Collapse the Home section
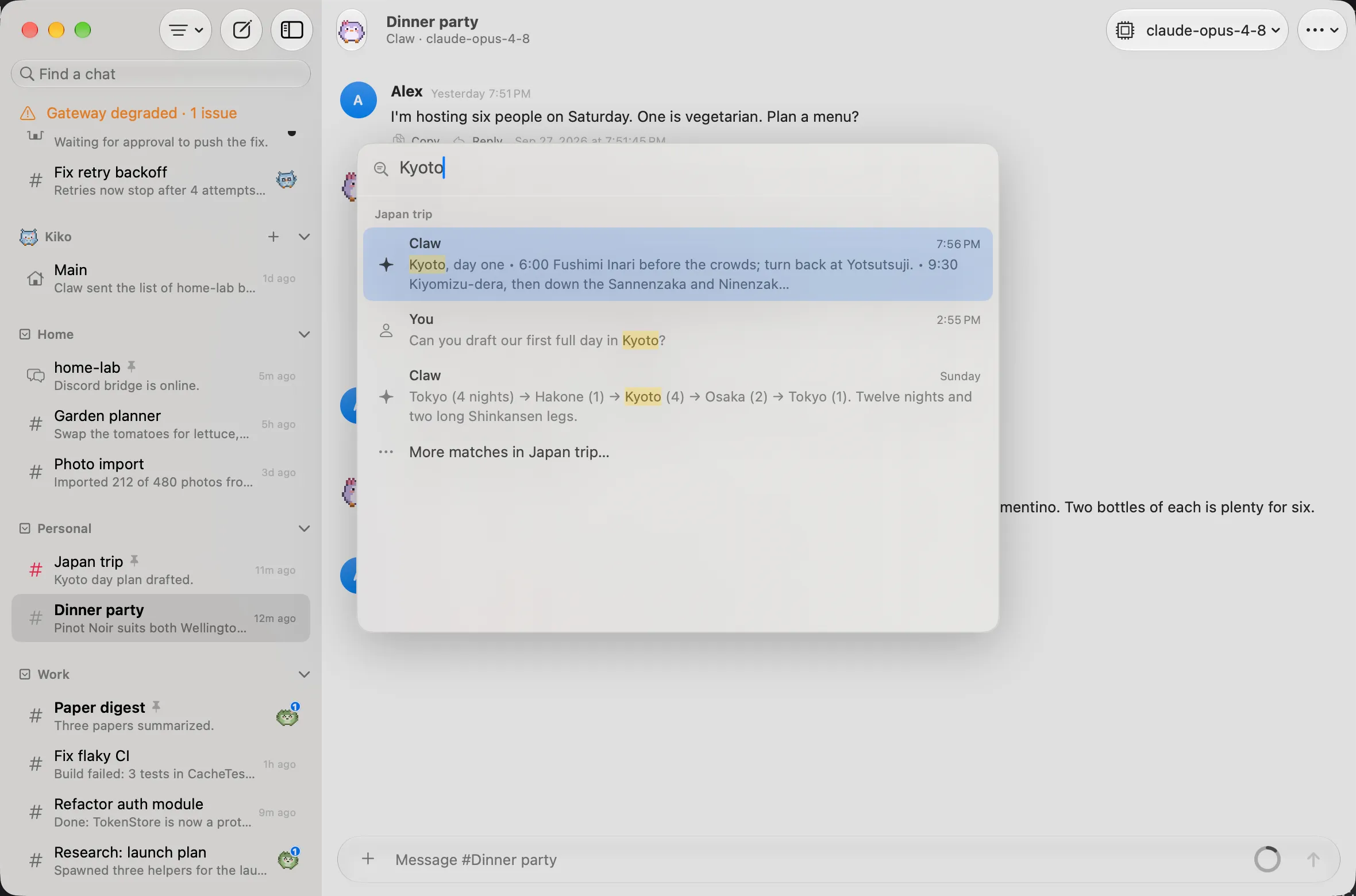The image size is (1356, 896). click(x=305, y=334)
